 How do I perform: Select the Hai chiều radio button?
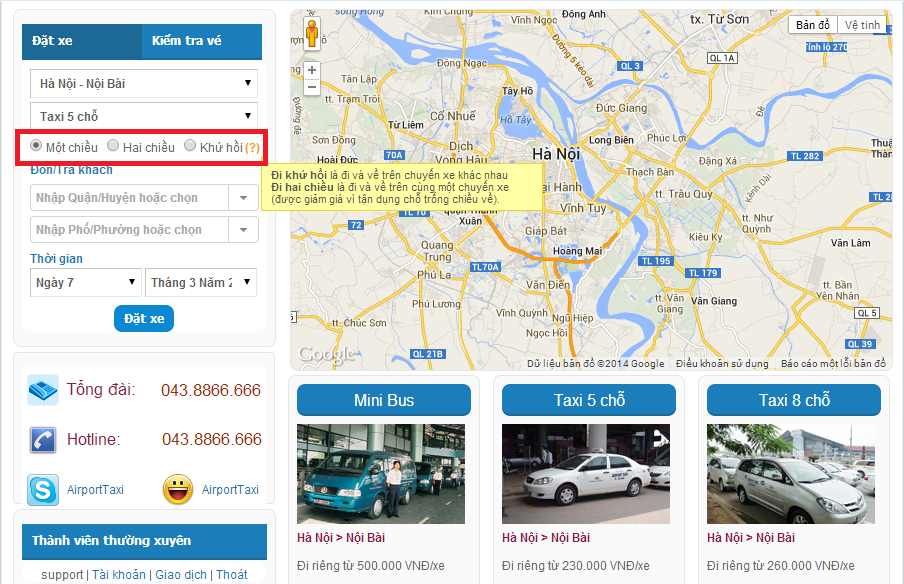click(113, 146)
